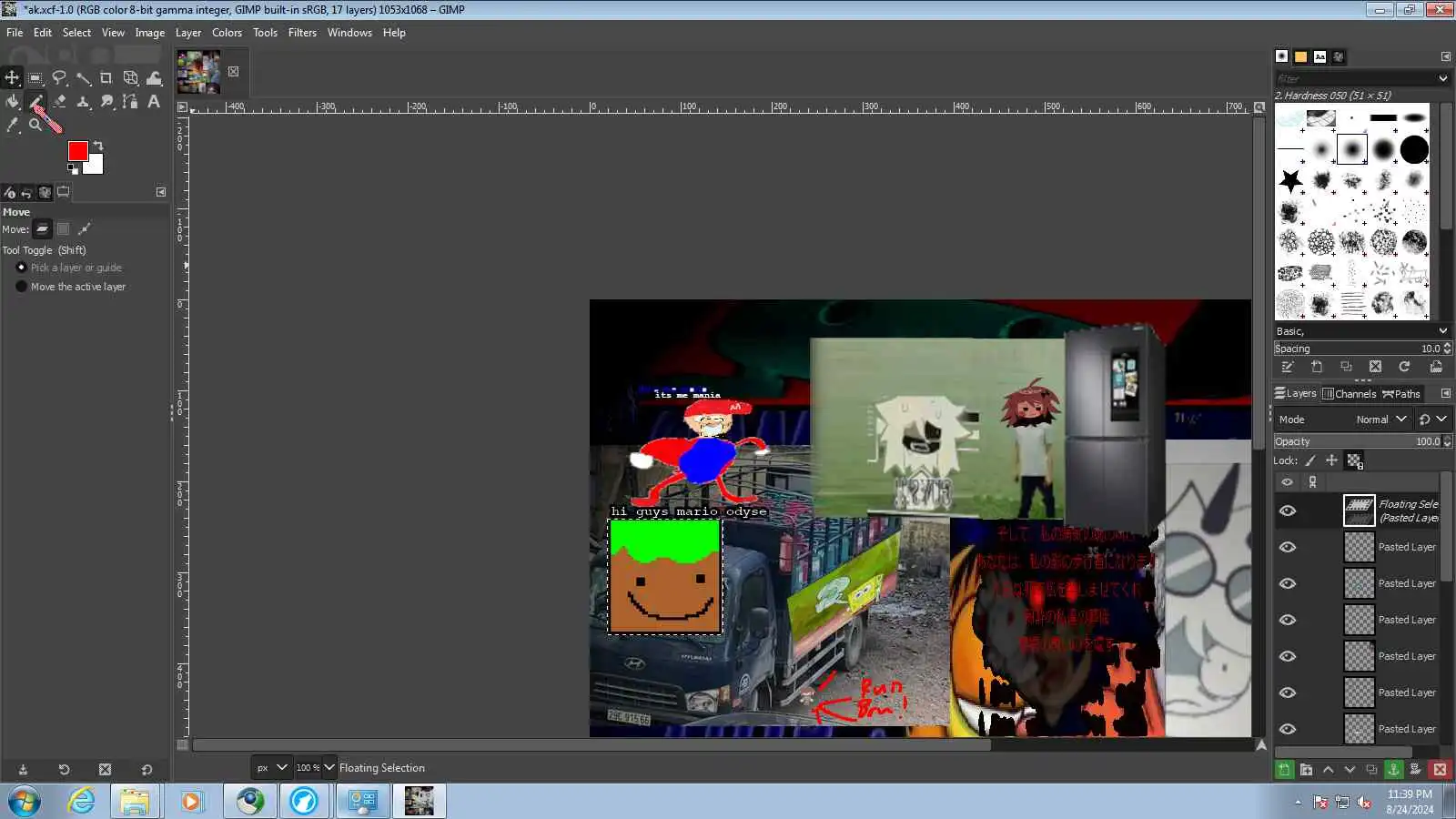This screenshot has height=819, width=1456.
Task: Open the File menu
Action: pos(15,33)
